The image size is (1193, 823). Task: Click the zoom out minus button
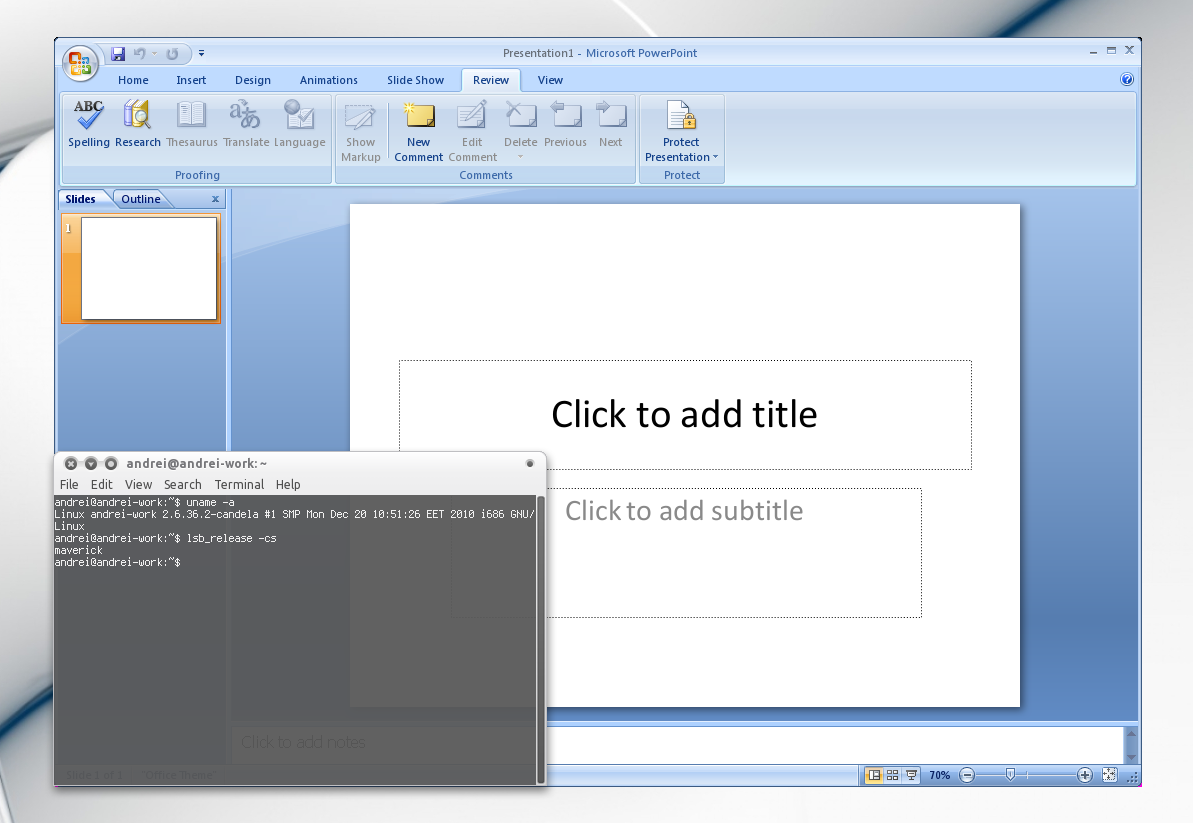967,775
